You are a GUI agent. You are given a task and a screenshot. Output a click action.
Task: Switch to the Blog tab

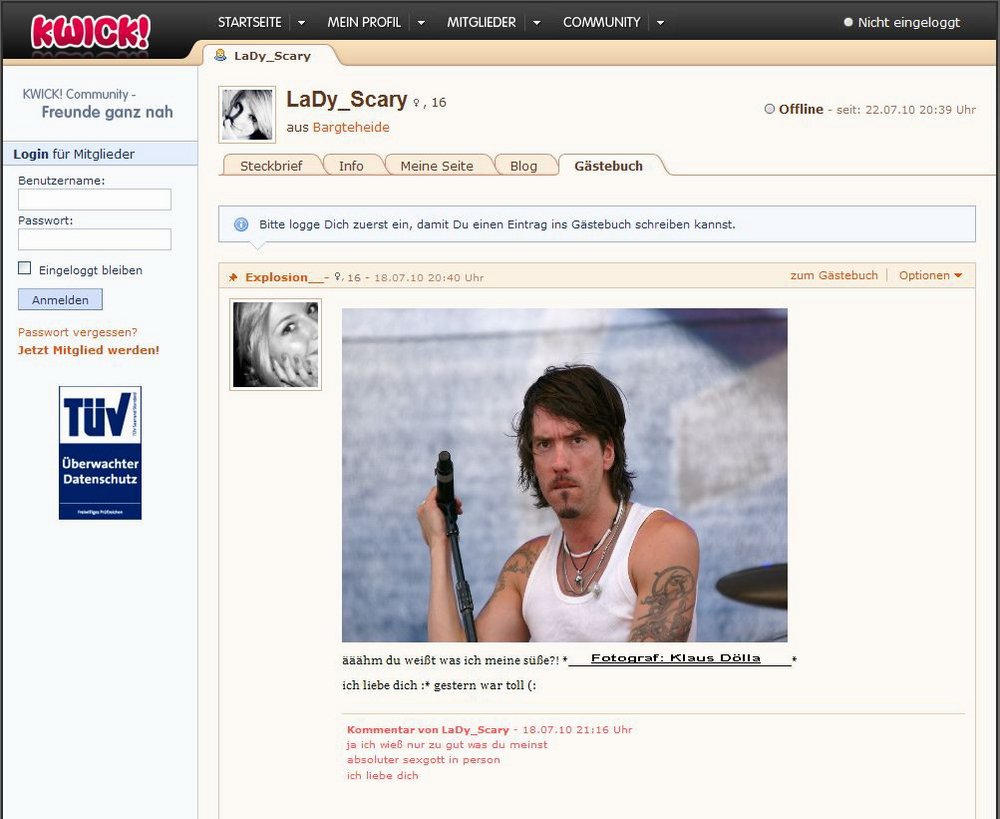523,166
